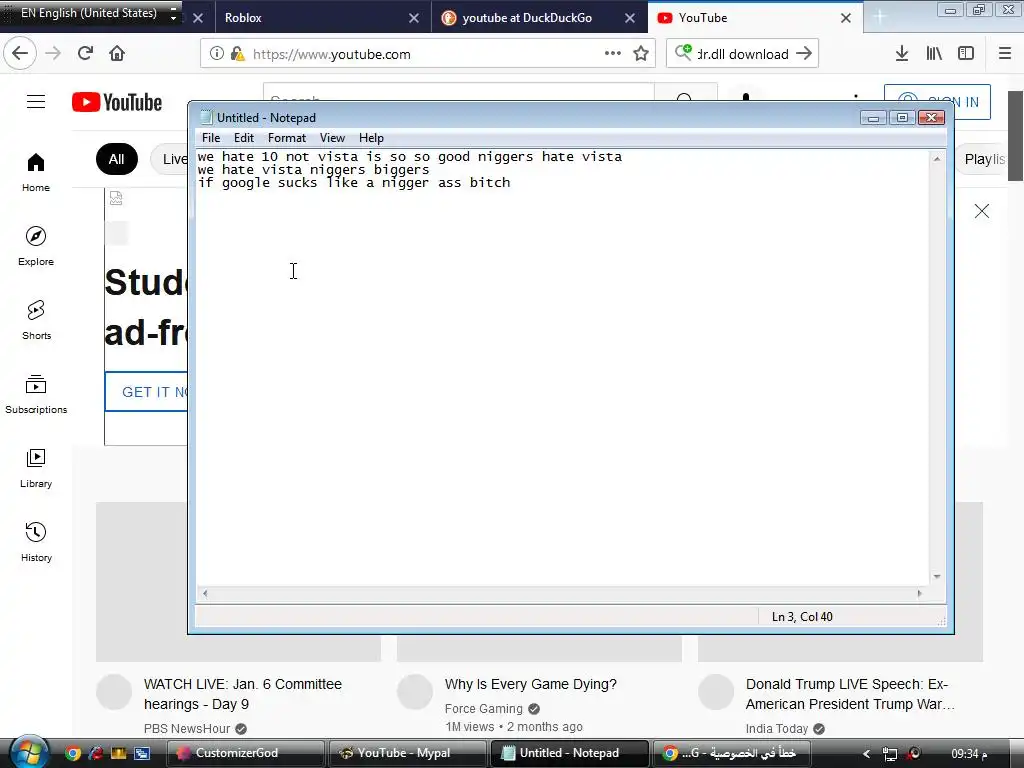Open a new browser tab with plus
Image resolution: width=1024 pixels, height=768 pixels.
pos(880,18)
